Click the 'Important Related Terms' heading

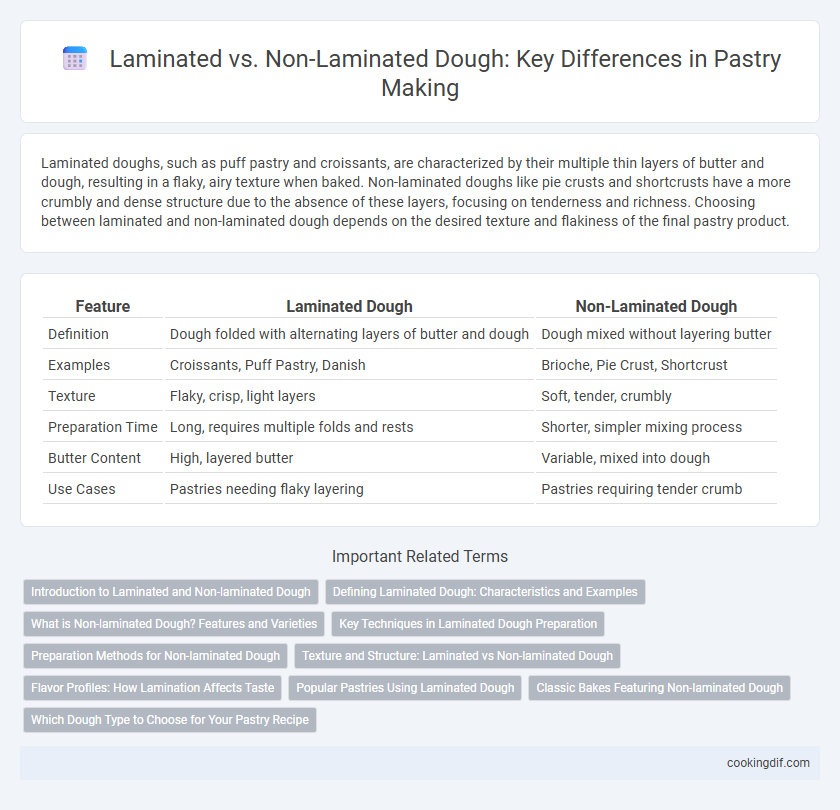click(x=420, y=557)
